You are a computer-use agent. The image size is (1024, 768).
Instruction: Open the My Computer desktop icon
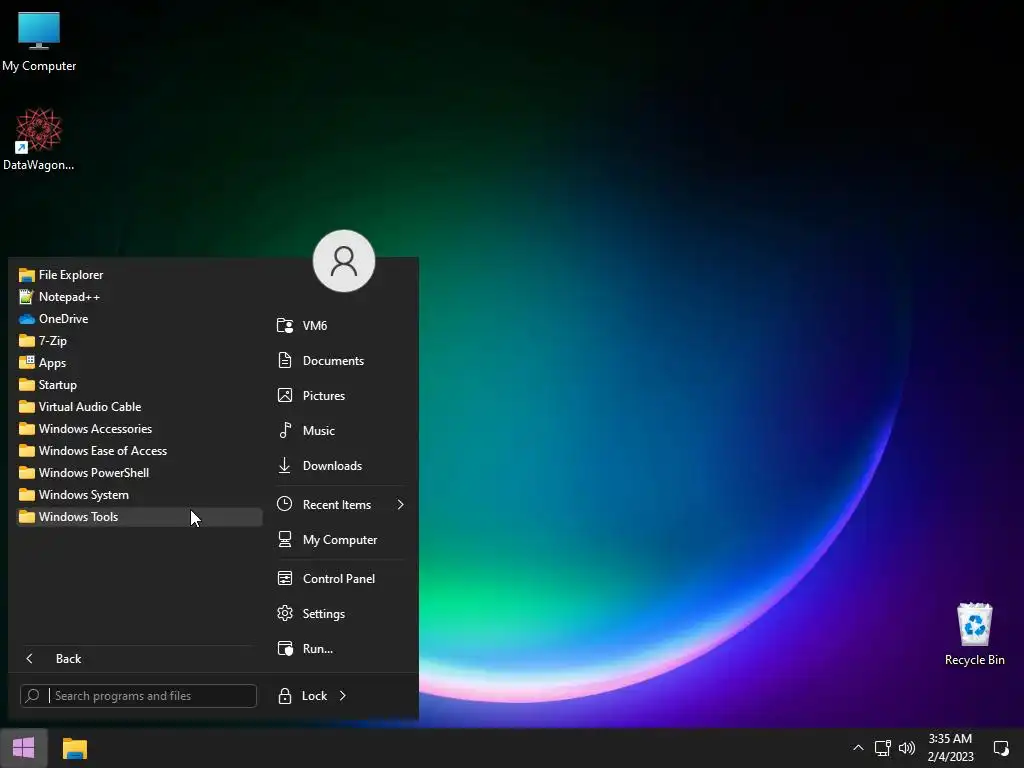click(39, 42)
